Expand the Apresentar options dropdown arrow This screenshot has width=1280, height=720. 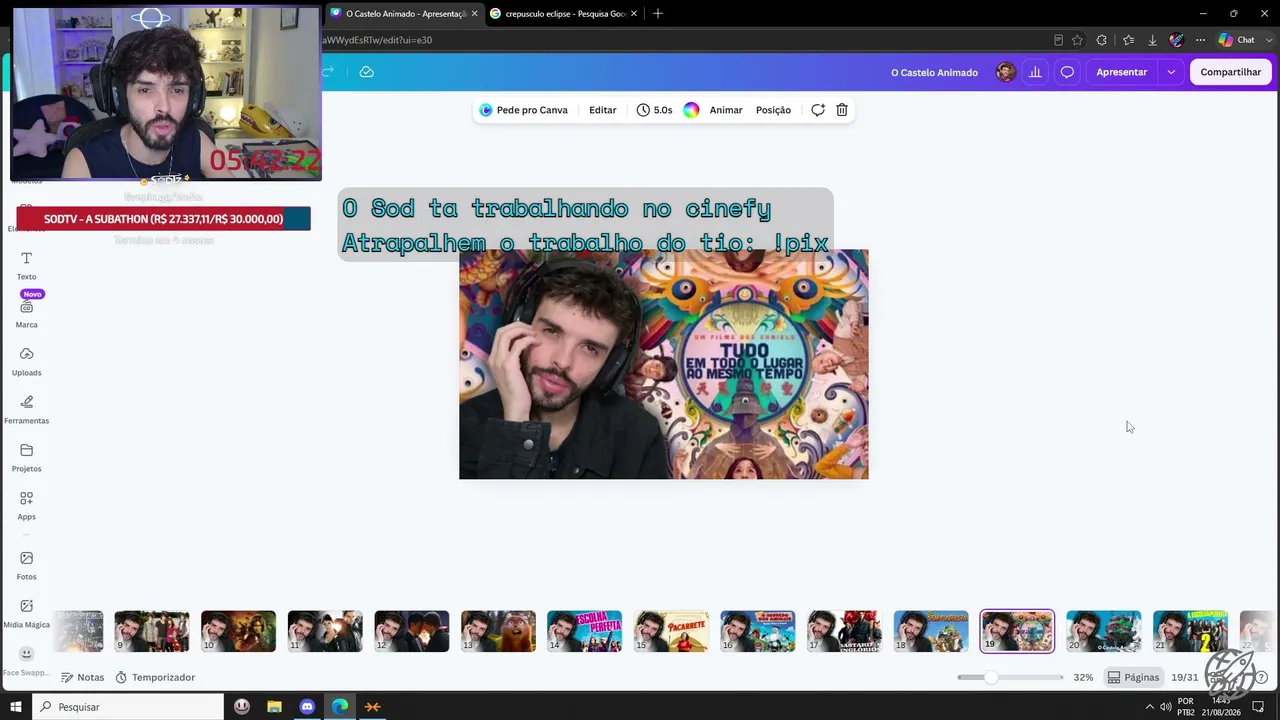tap(1171, 72)
